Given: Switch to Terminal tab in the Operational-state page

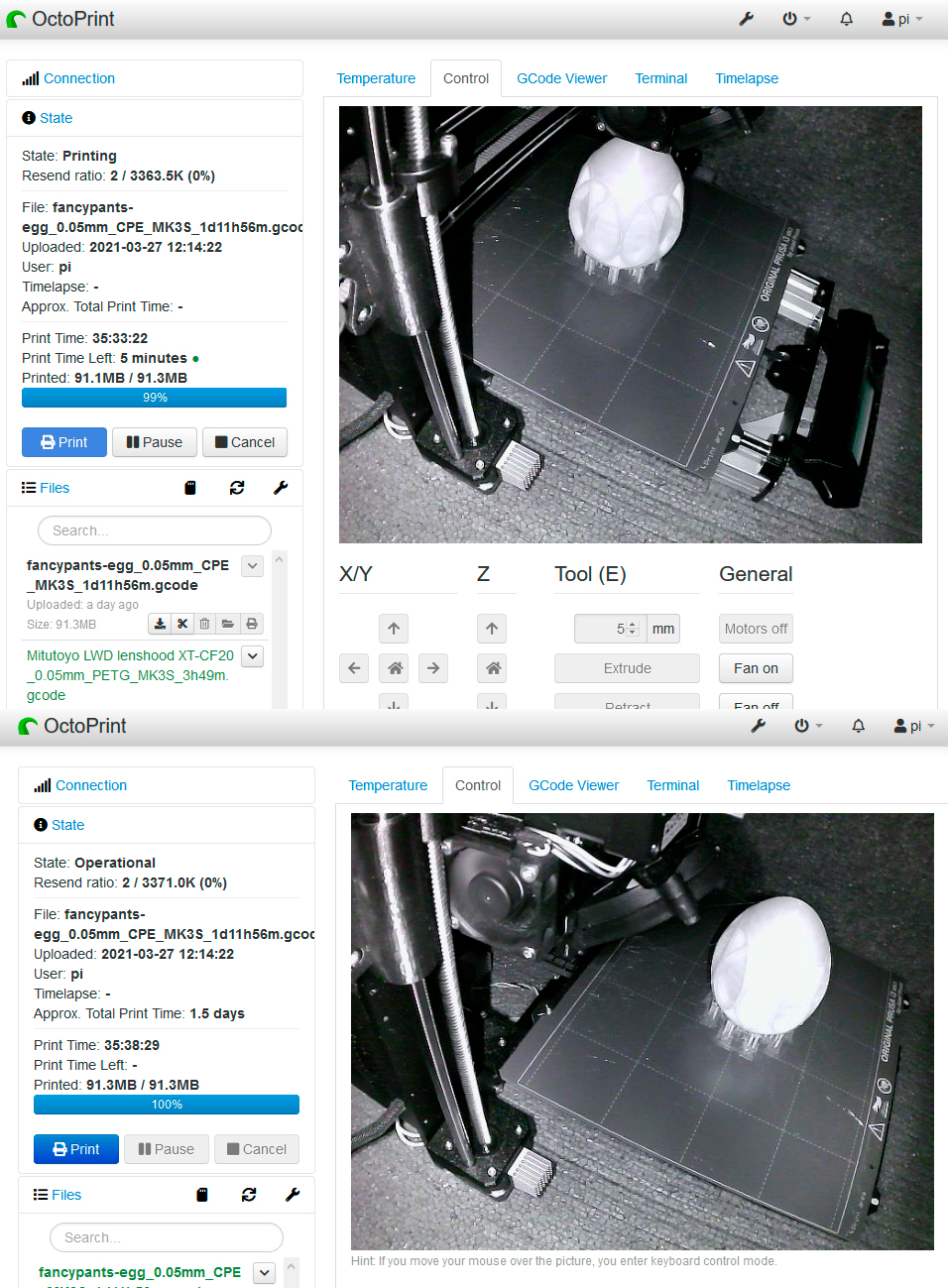Looking at the screenshot, I should [x=672, y=785].
